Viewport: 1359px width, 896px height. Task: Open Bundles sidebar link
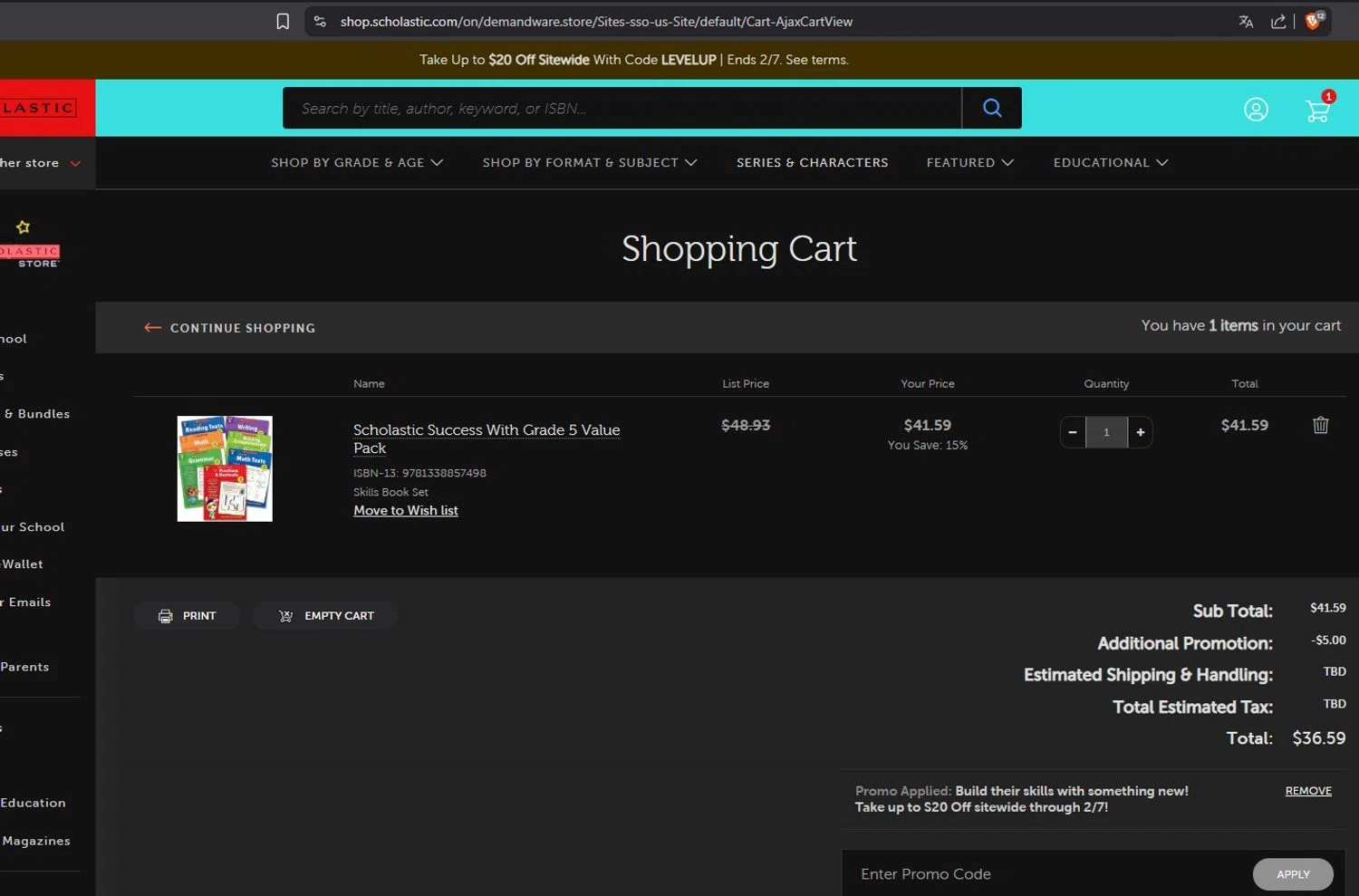(35, 414)
